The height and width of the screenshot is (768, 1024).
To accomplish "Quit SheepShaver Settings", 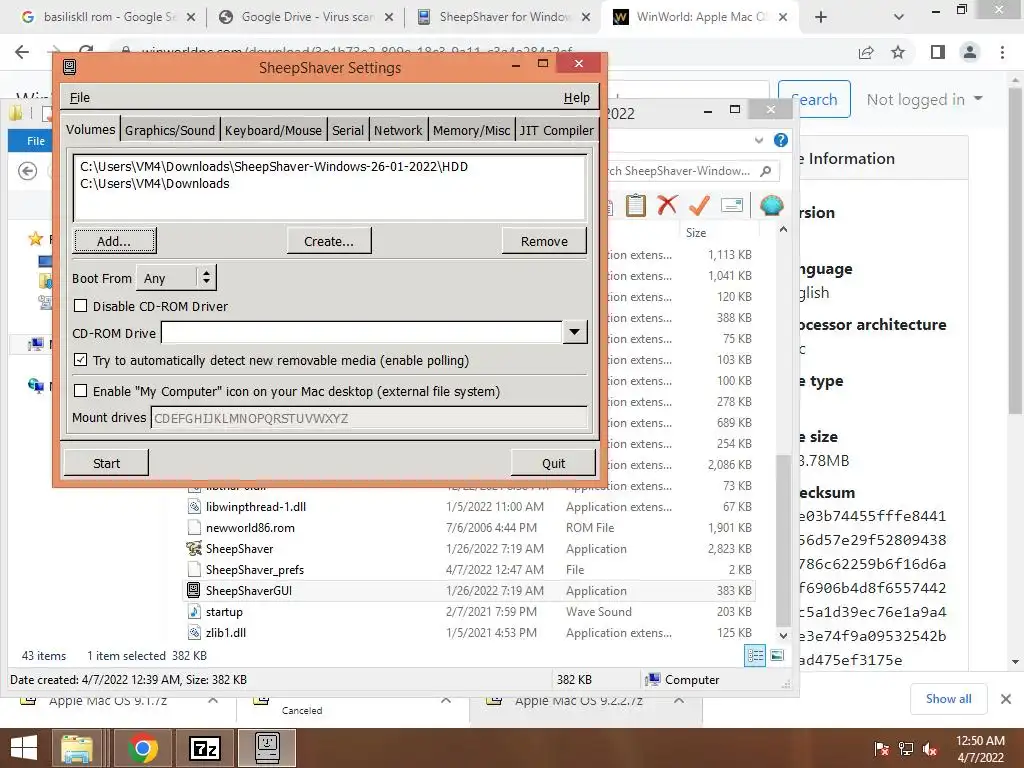I will (x=553, y=463).
